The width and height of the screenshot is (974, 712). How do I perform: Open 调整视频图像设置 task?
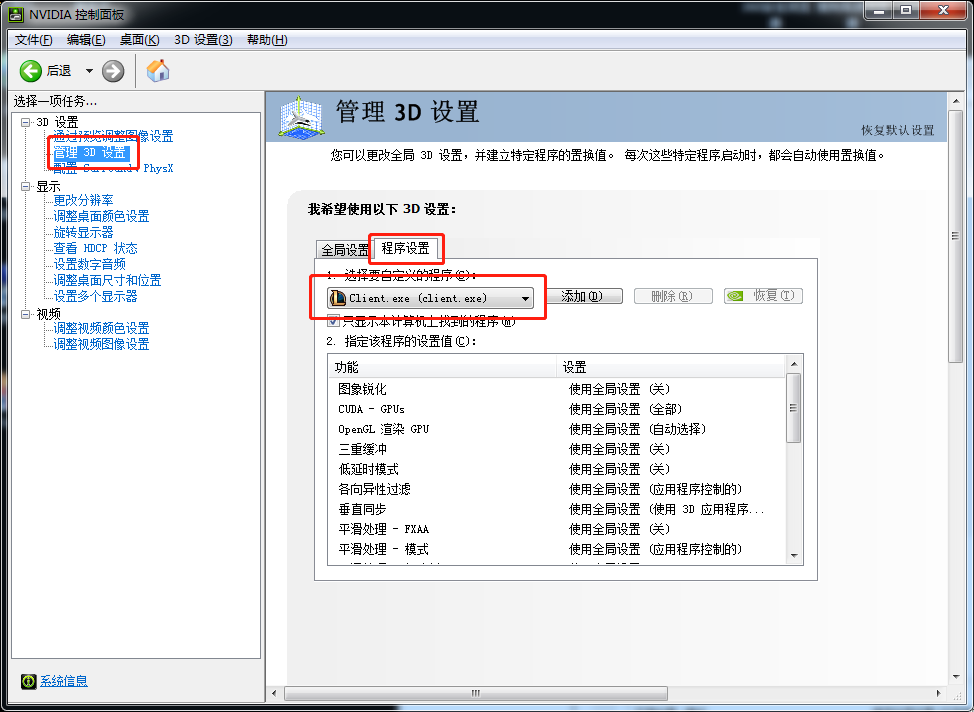point(101,344)
